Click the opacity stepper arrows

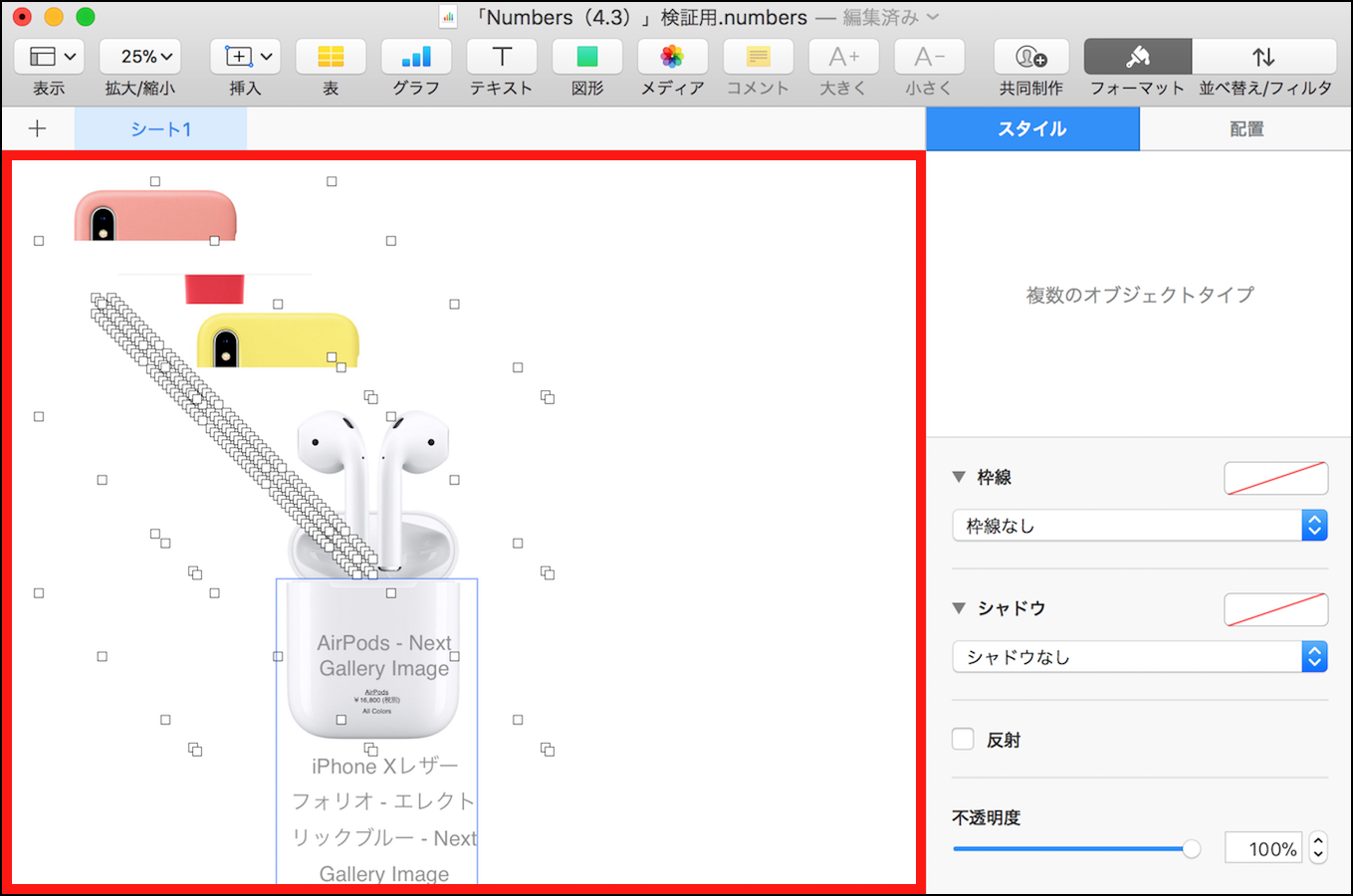[1318, 848]
